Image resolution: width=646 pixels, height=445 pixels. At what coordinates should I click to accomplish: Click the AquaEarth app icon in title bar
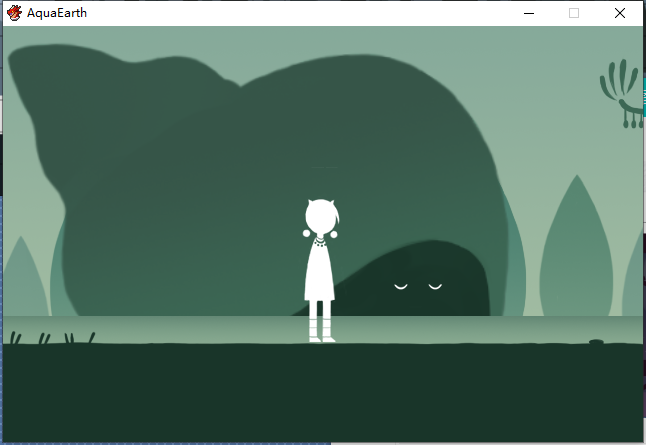coord(14,13)
